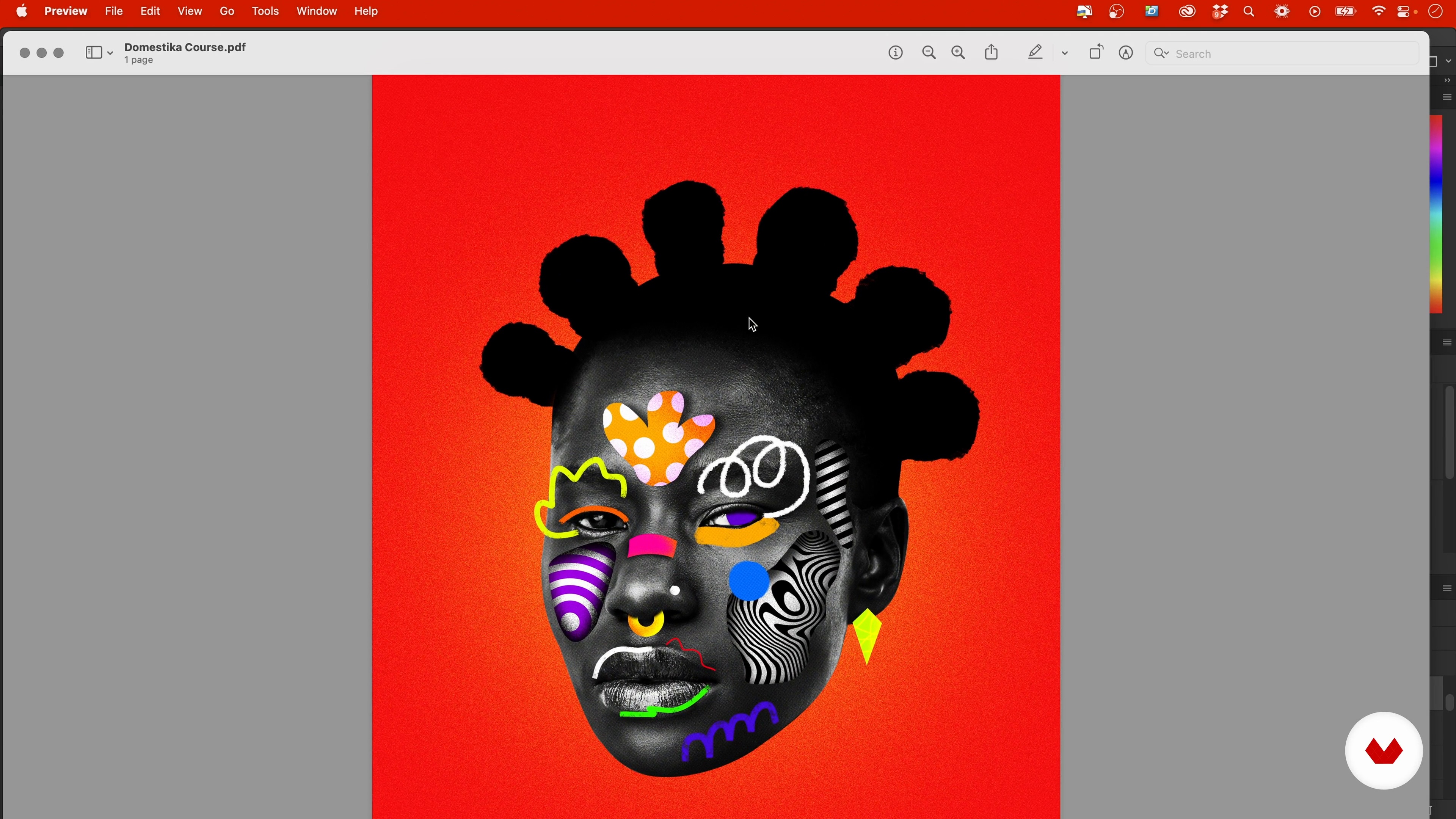
Task: Expand the highlight color options arrow
Action: 1065,54
